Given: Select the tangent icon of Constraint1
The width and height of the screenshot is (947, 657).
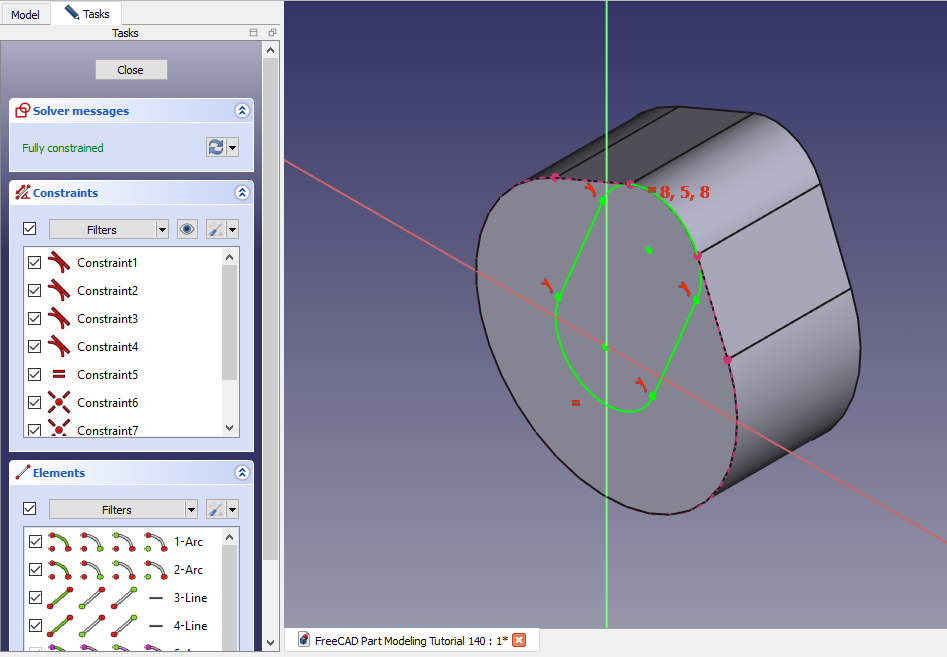Looking at the screenshot, I should pos(61,262).
